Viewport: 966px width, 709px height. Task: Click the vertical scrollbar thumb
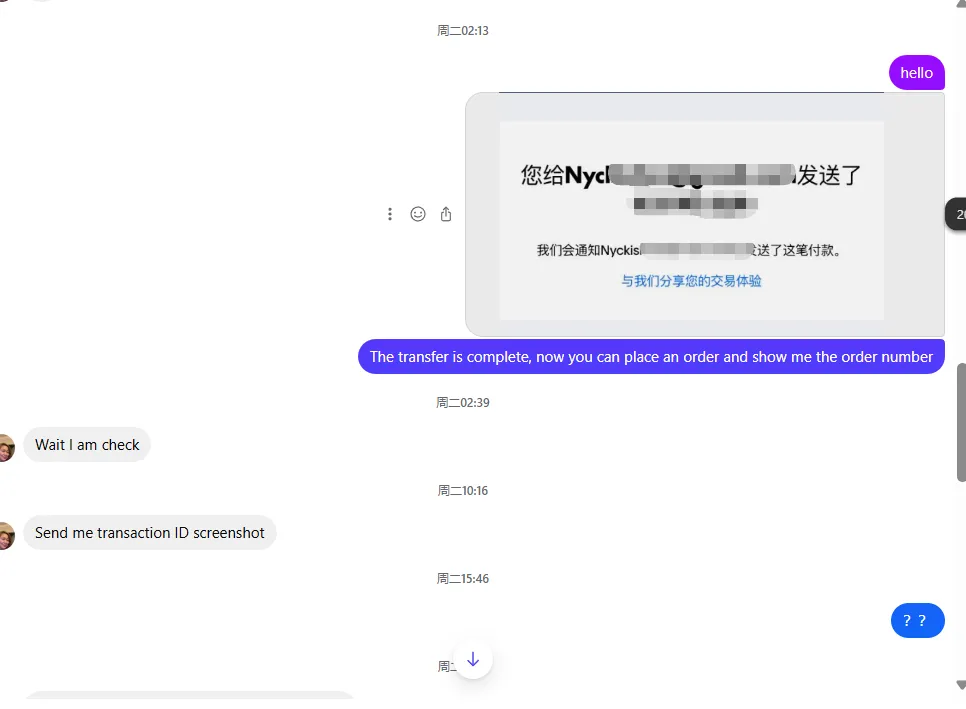point(961,423)
